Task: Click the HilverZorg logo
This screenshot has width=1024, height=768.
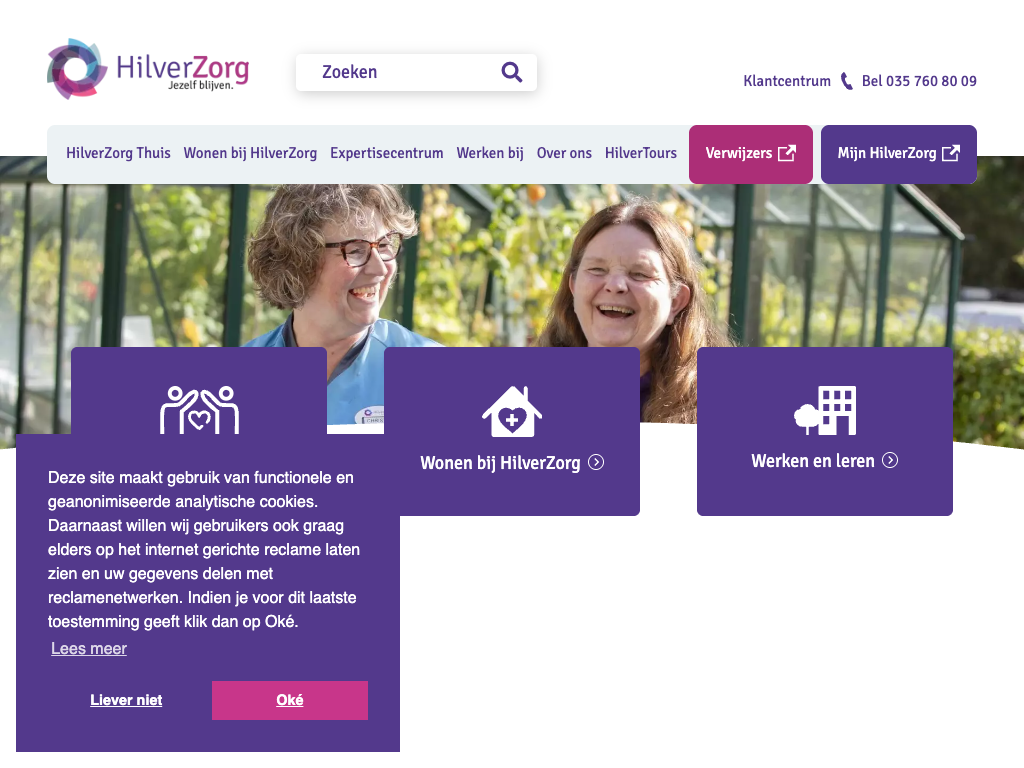Action: pos(148,69)
